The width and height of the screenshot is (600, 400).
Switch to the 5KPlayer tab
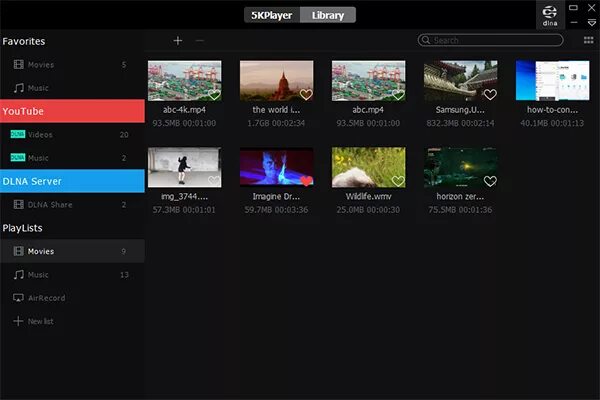tap(272, 15)
